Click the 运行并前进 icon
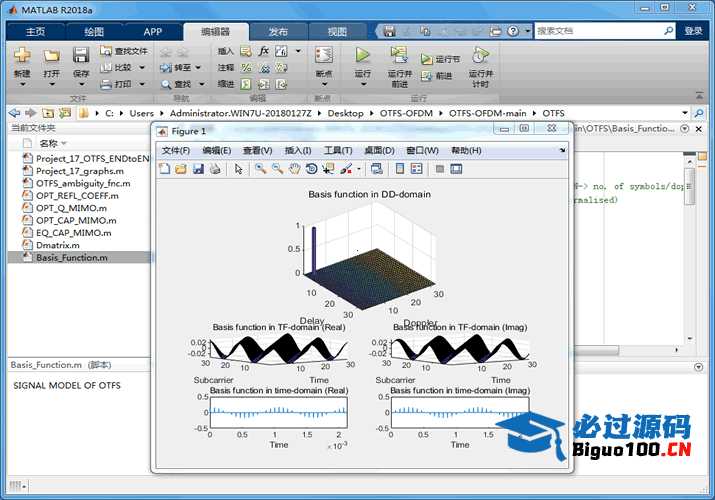This screenshot has height=500, width=715. [x=399, y=55]
